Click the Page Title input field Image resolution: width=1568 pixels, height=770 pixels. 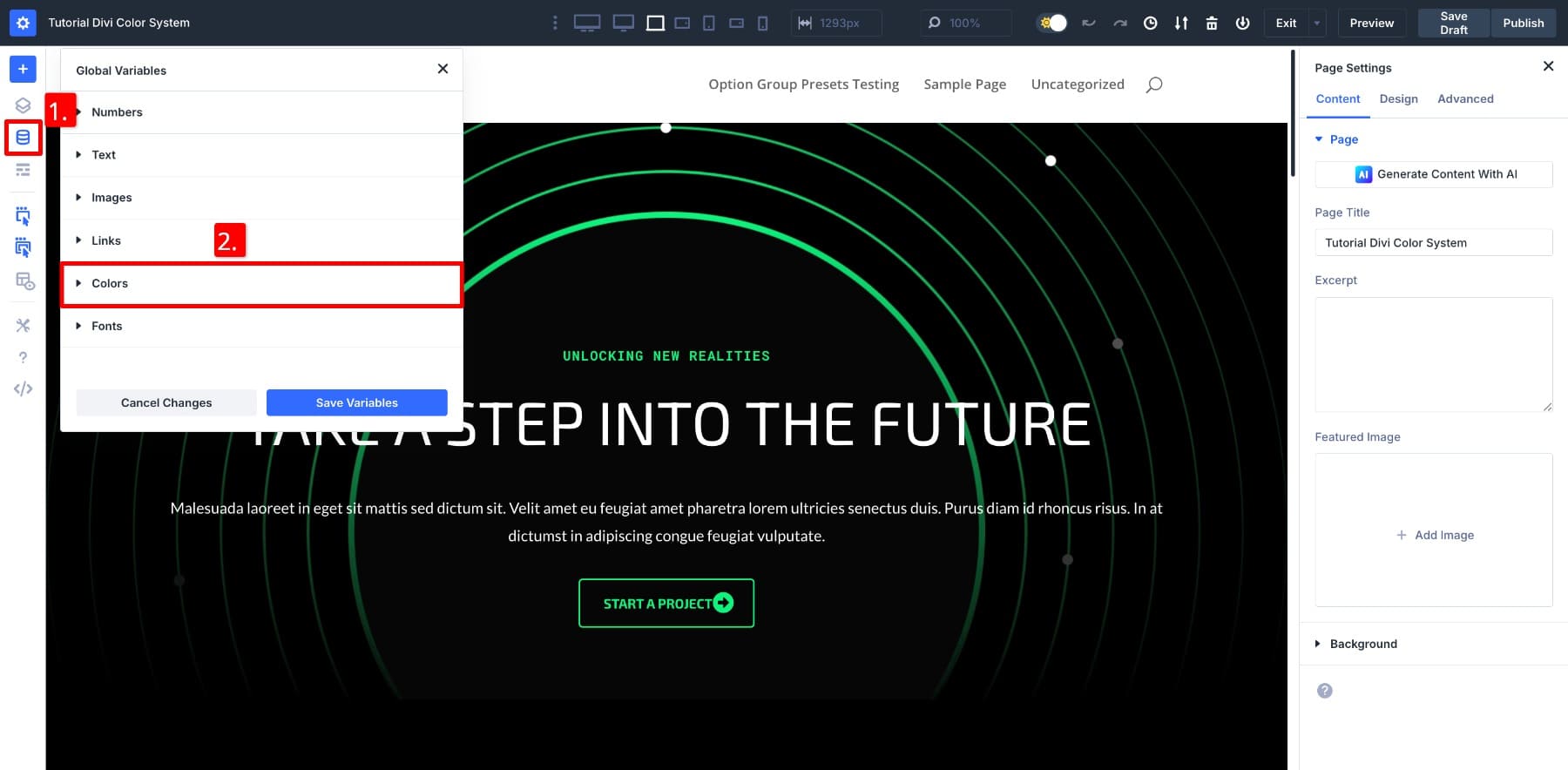tap(1433, 243)
